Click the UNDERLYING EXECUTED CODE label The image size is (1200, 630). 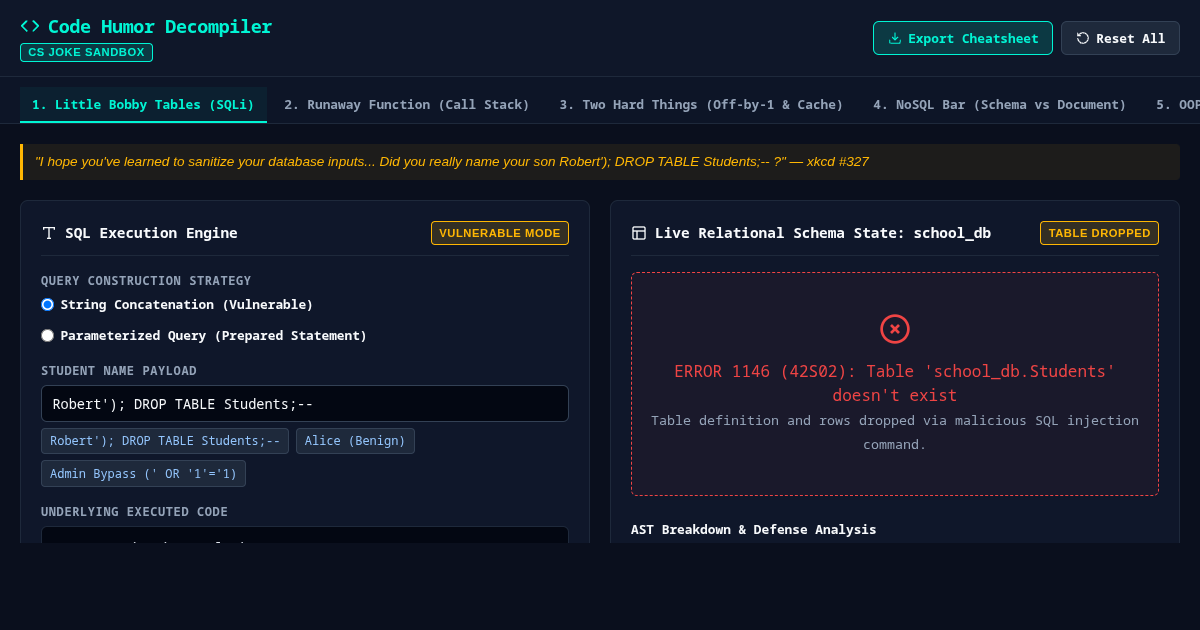[x=134, y=511]
